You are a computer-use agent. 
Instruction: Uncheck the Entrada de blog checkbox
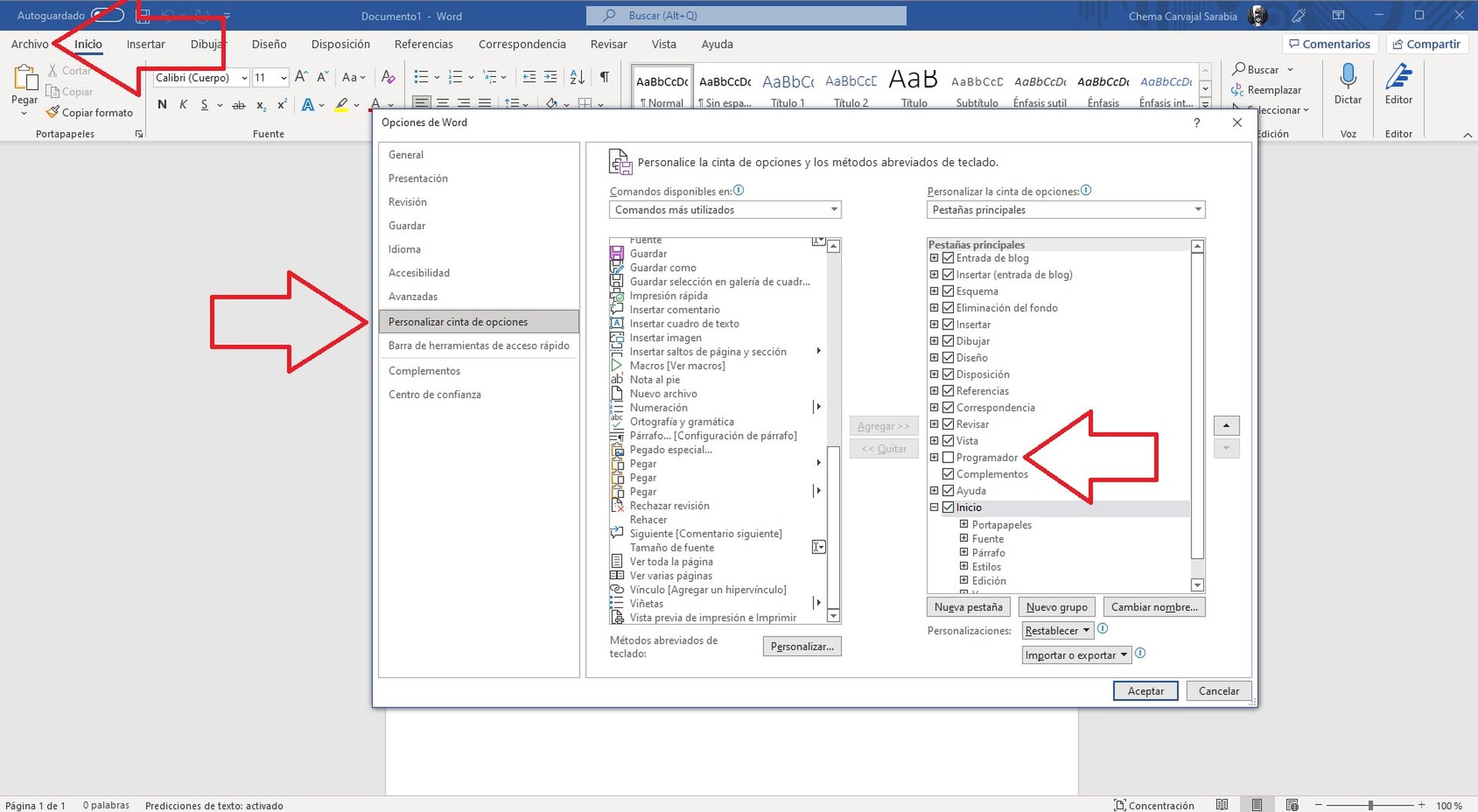pyautogui.click(x=948, y=258)
